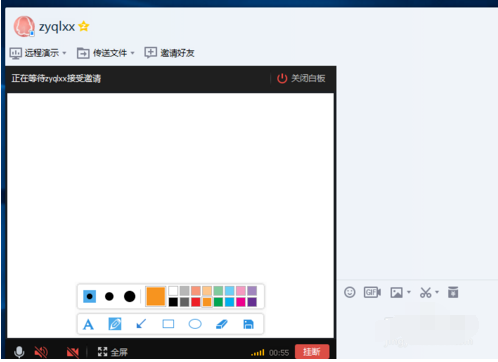This screenshot has height=362, width=498.
Task: Toggle the muted speaker icon
Action: [x=41, y=352]
